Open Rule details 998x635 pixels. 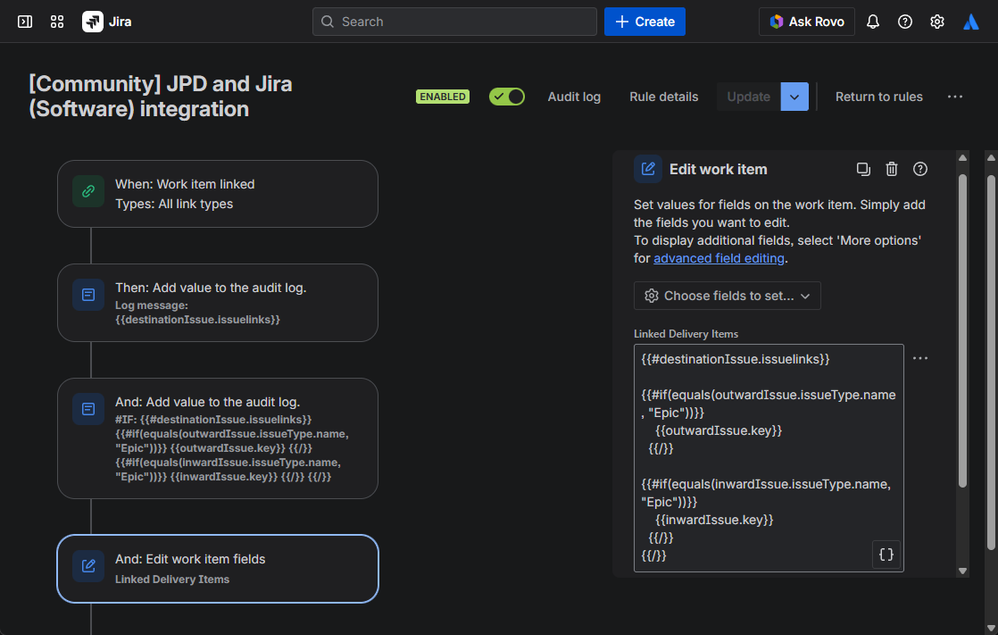coord(664,97)
